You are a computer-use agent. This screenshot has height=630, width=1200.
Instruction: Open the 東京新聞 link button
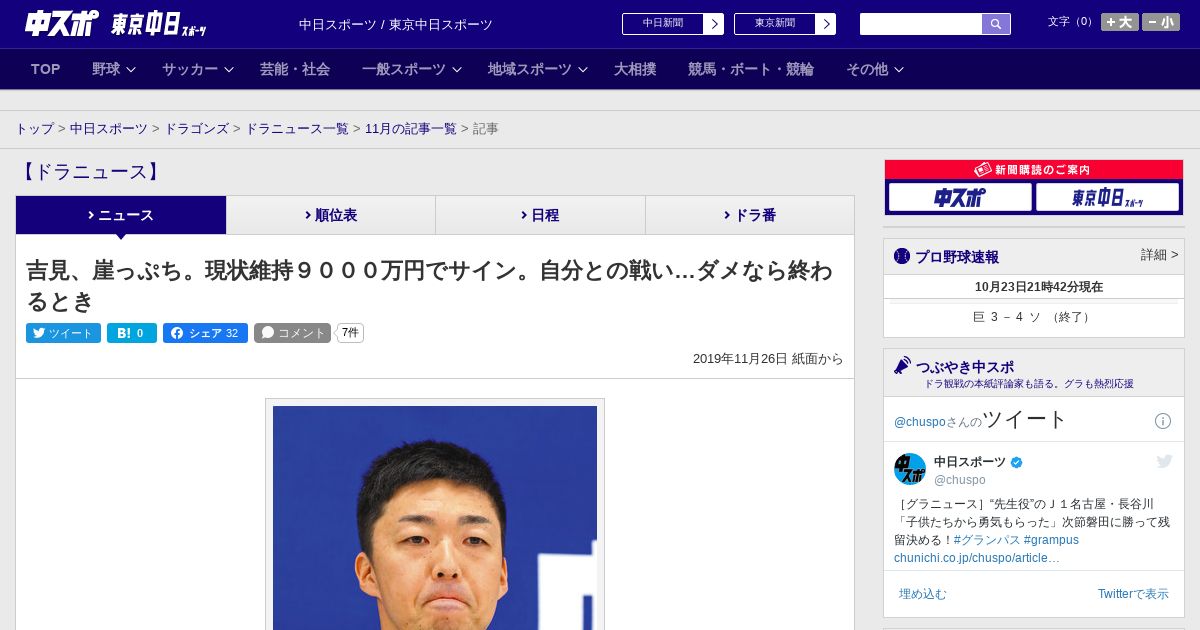click(774, 24)
